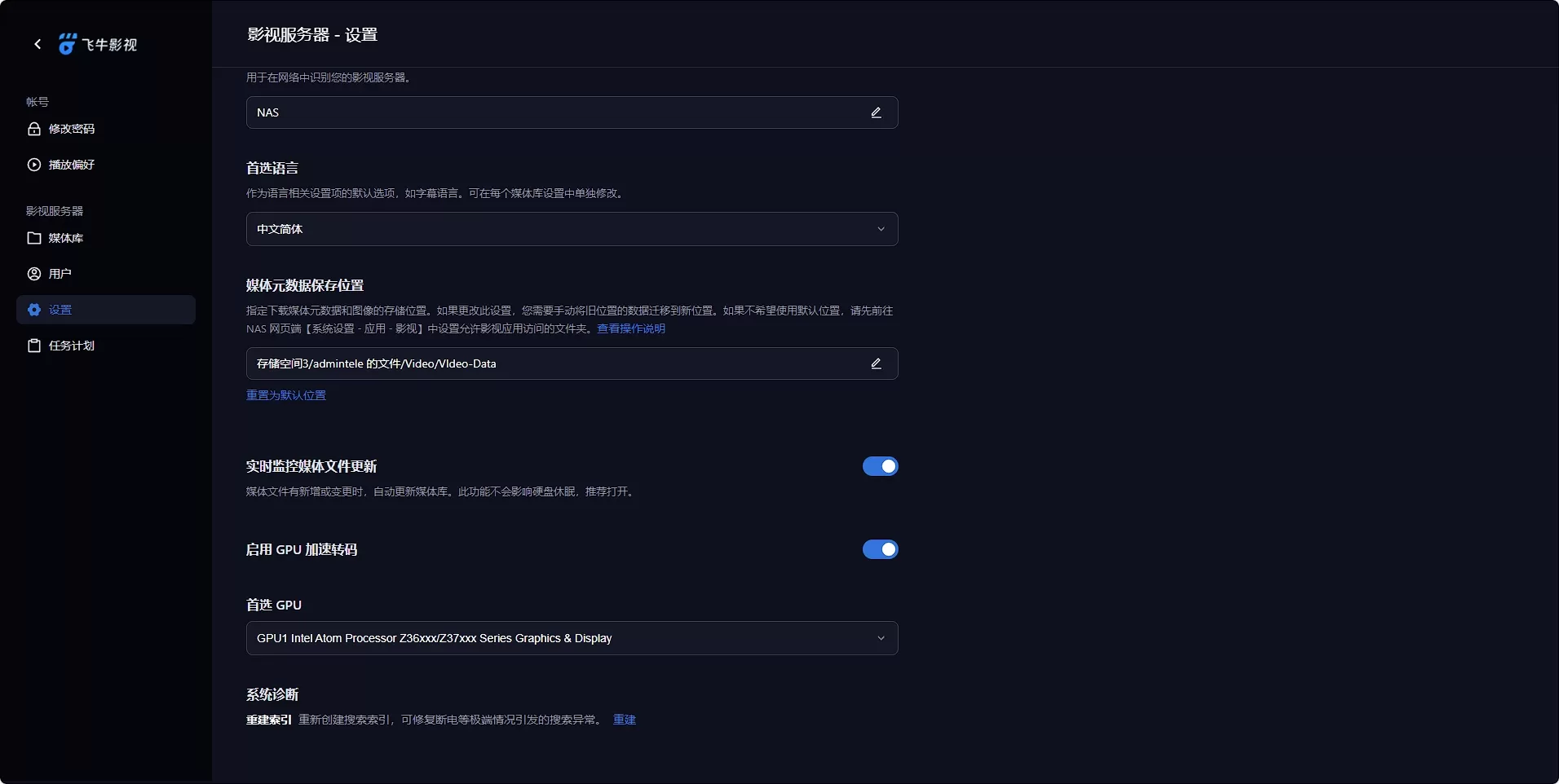Click the pencil icon for metadata path
Viewport: 1559px width, 784px height.
click(x=877, y=363)
